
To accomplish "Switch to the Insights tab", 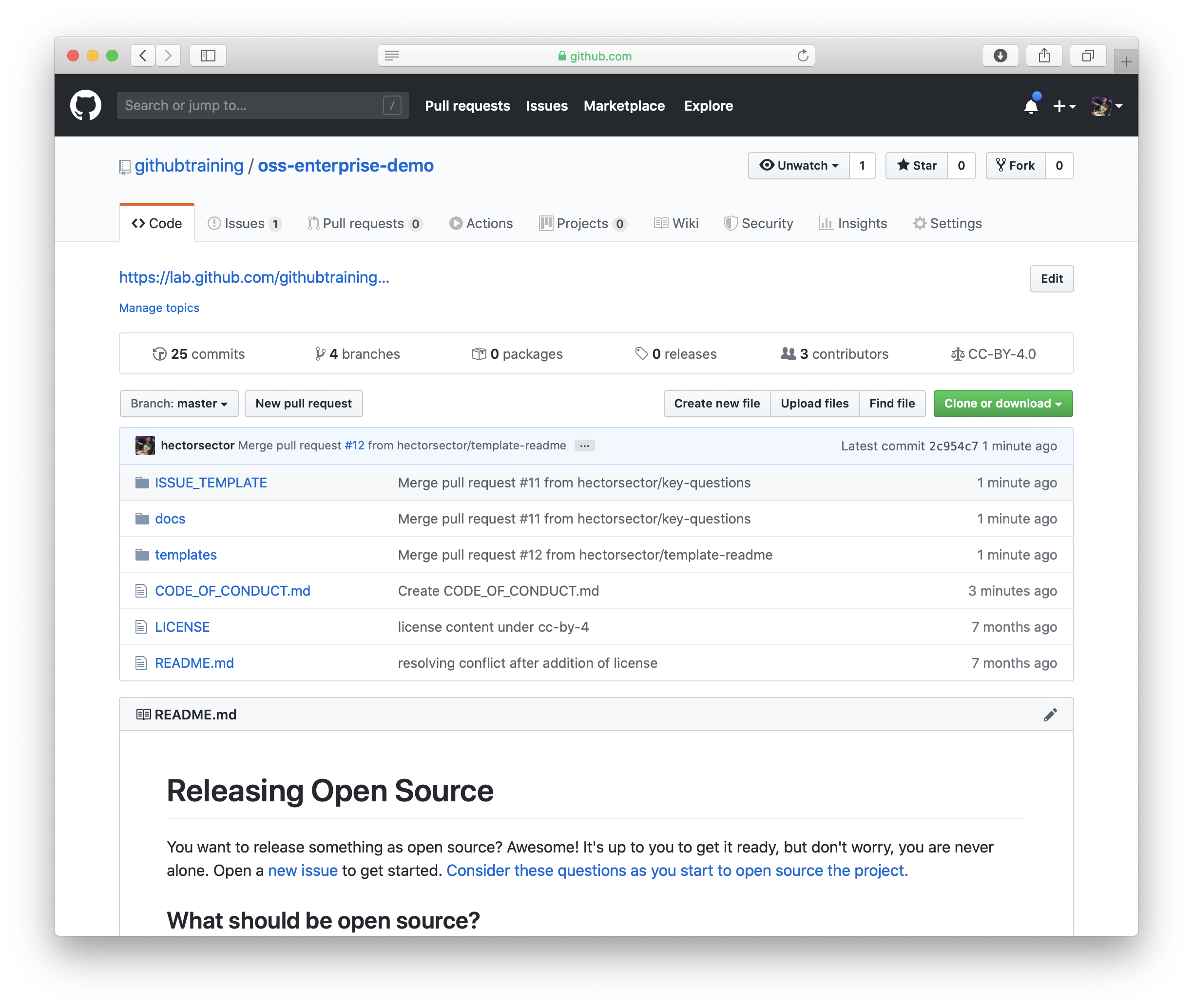I will [852, 223].
